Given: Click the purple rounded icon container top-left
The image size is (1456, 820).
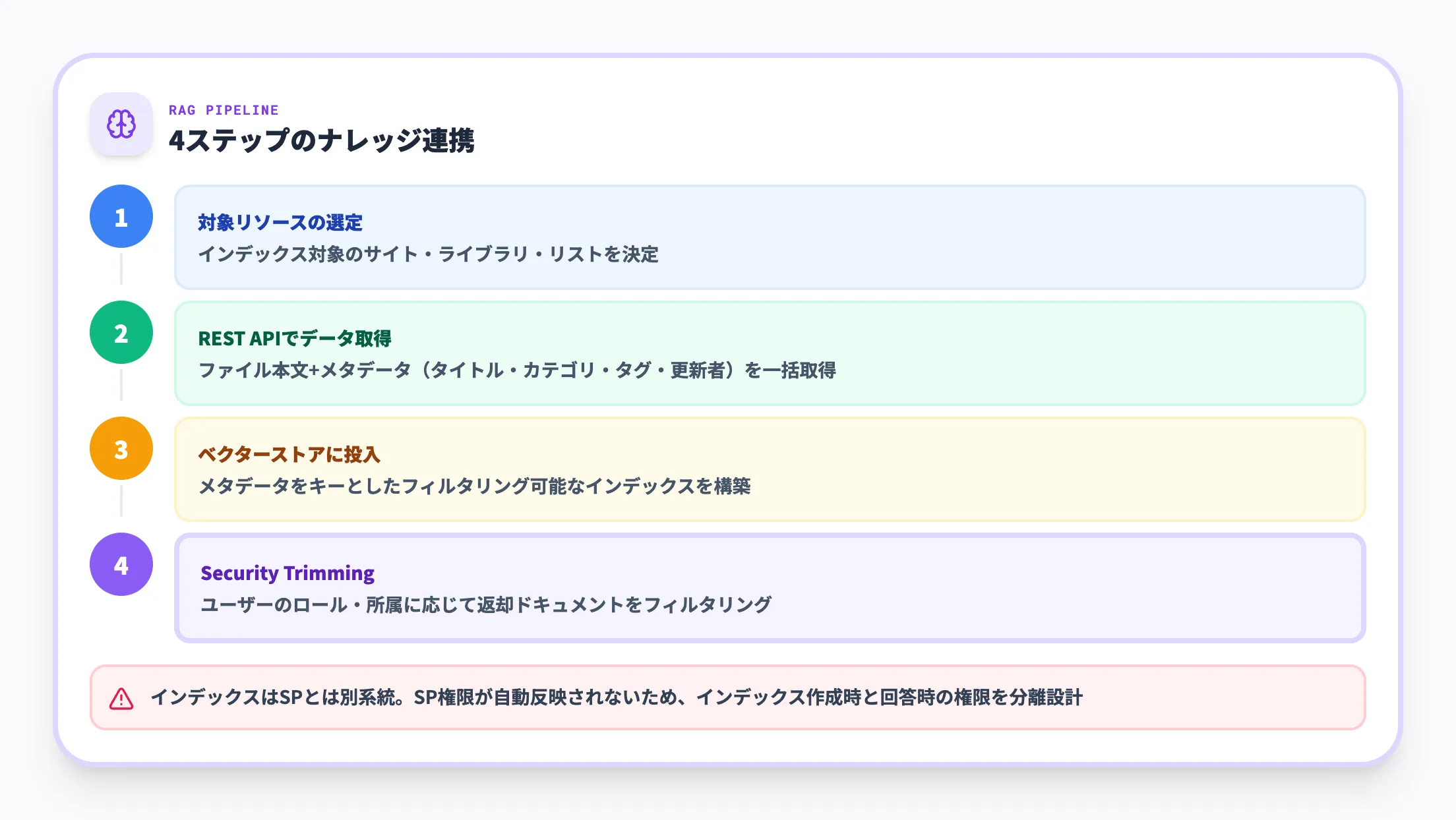Looking at the screenshot, I should click(x=121, y=124).
